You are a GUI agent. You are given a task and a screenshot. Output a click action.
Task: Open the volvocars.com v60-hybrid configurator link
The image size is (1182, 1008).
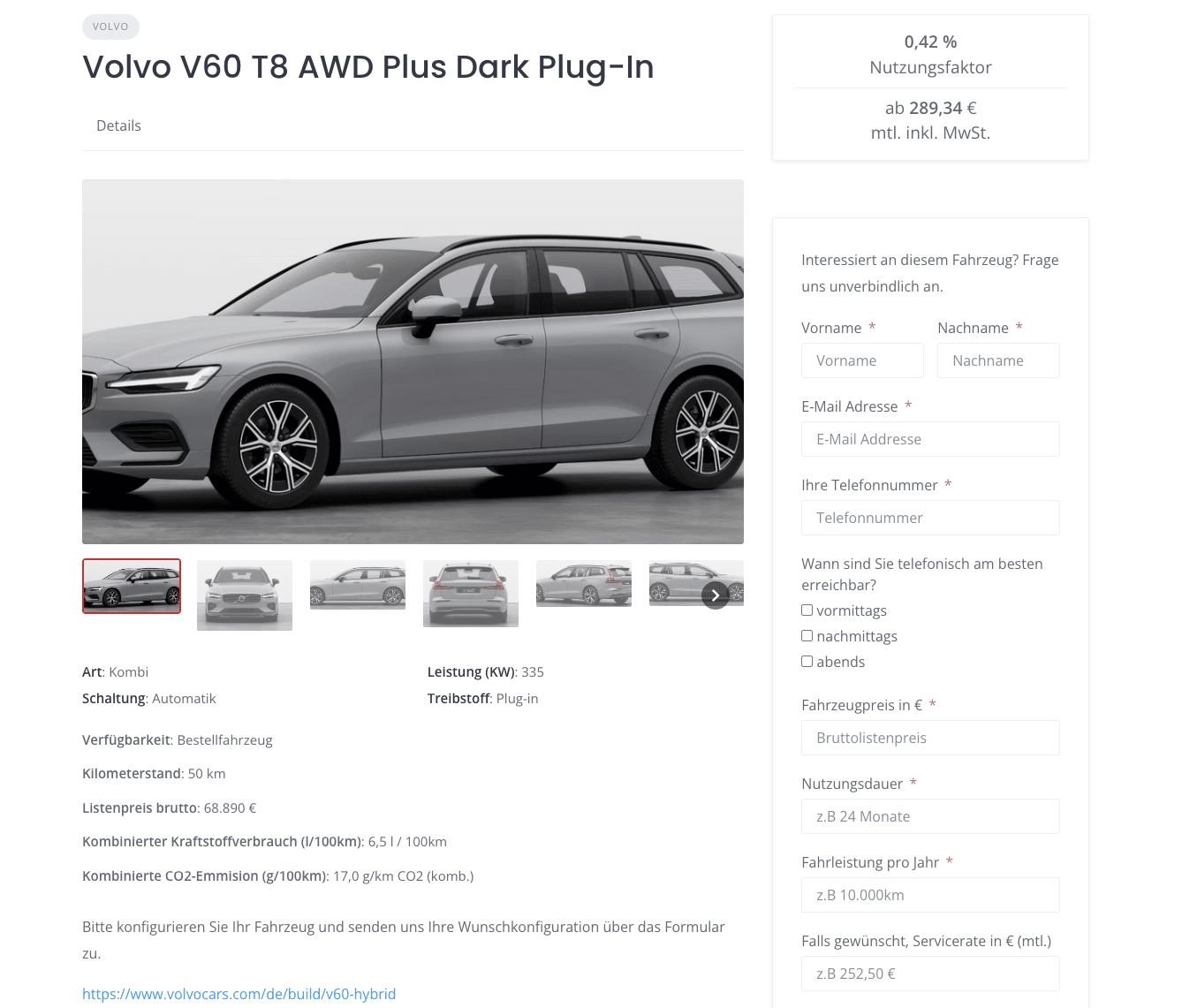click(x=239, y=994)
